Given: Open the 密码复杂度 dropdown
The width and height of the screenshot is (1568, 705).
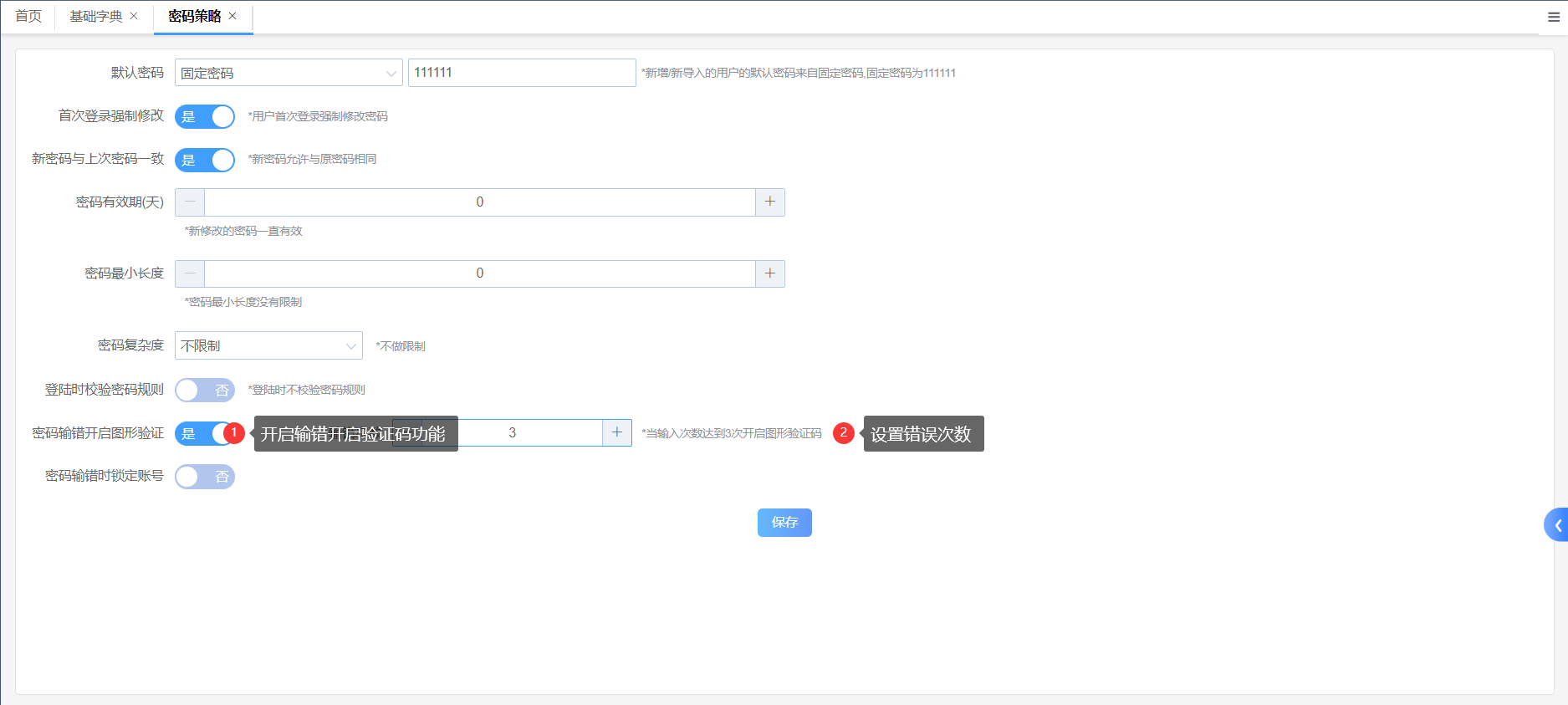Looking at the screenshot, I should click(268, 345).
